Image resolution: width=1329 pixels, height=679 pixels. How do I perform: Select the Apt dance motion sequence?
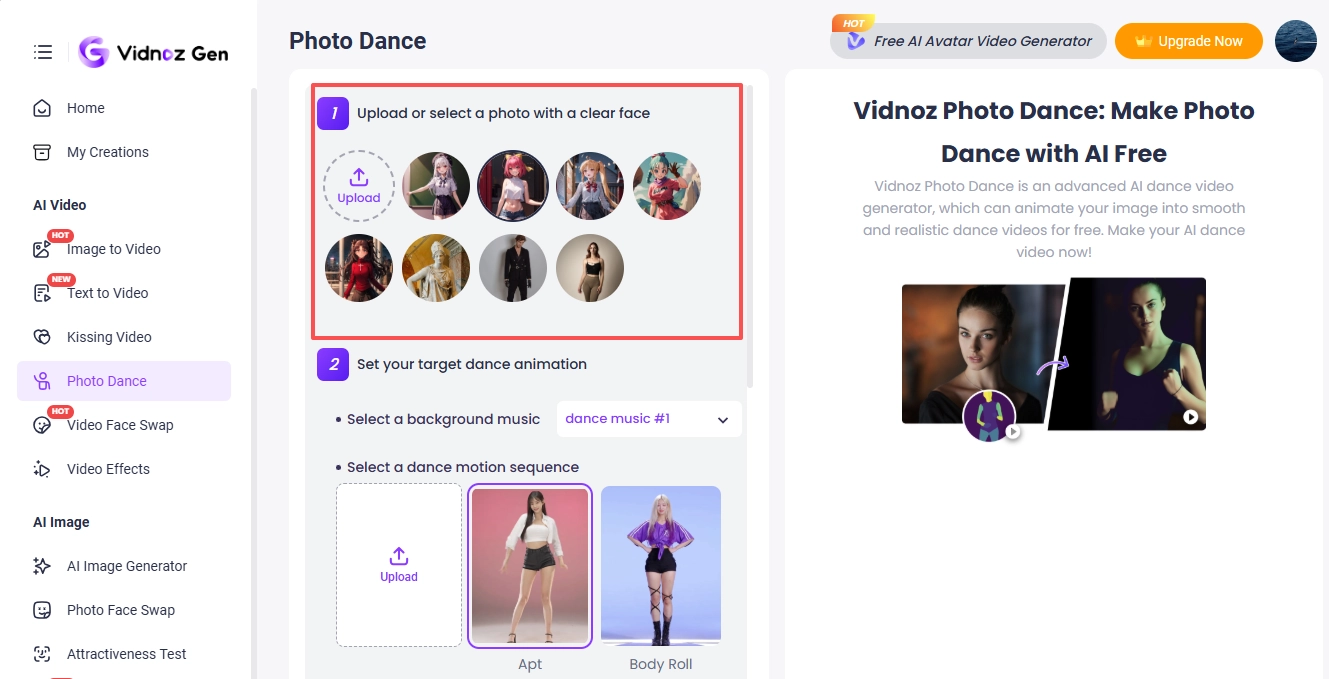pos(530,565)
